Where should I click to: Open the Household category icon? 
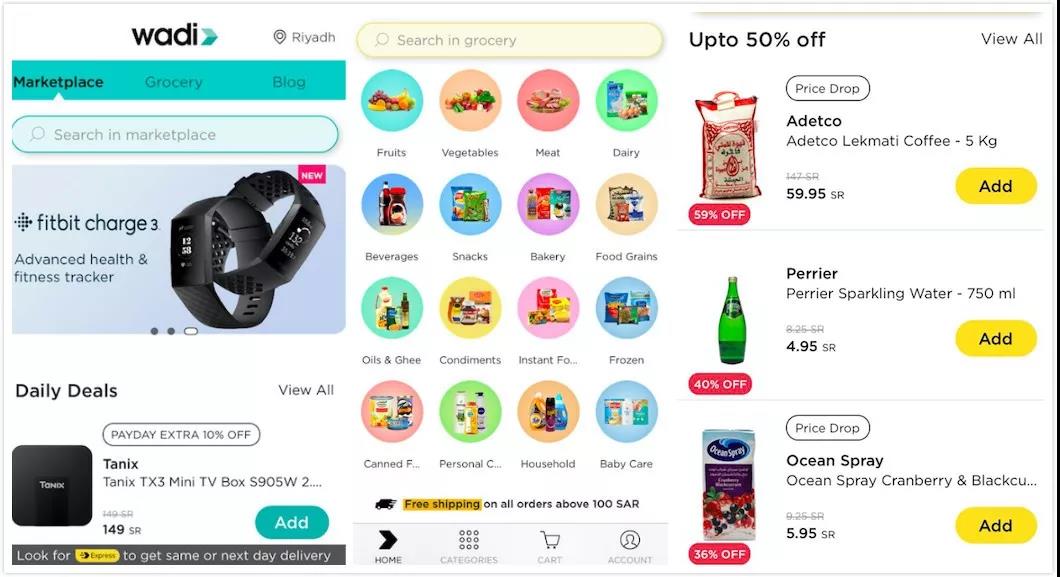tap(548, 411)
